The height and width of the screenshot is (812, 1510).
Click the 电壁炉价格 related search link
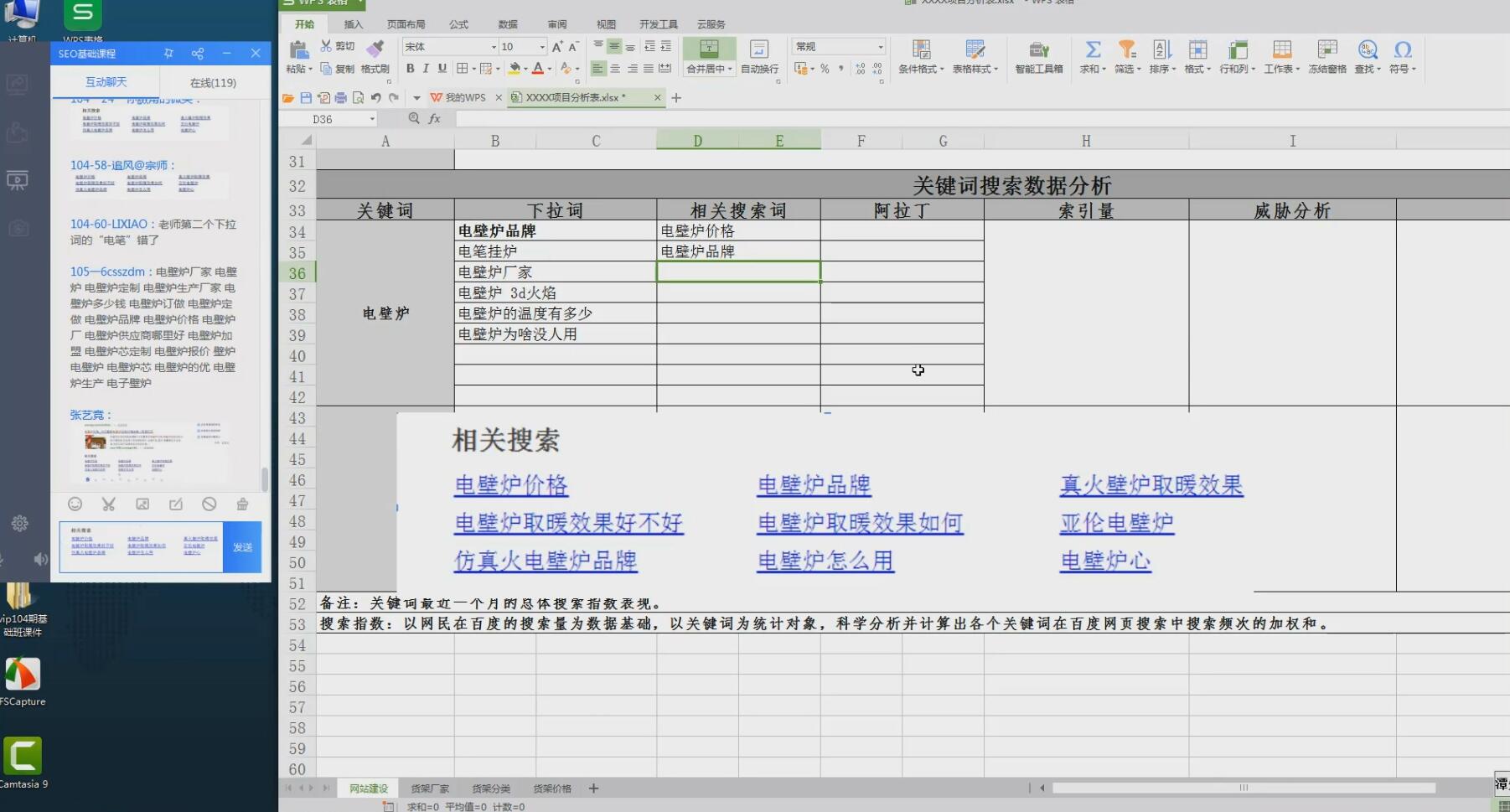click(x=511, y=485)
